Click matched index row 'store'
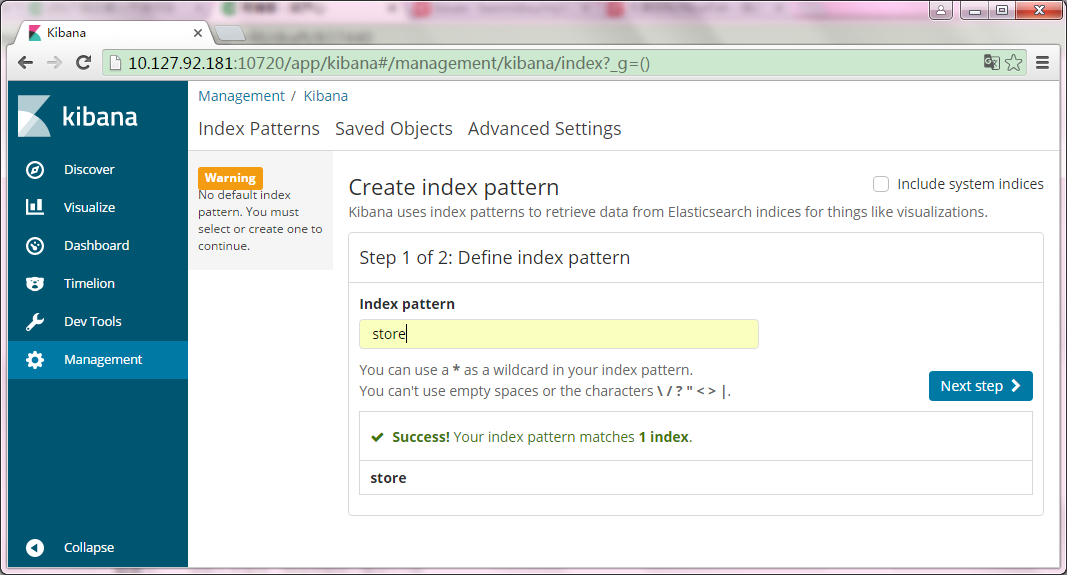 point(695,478)
